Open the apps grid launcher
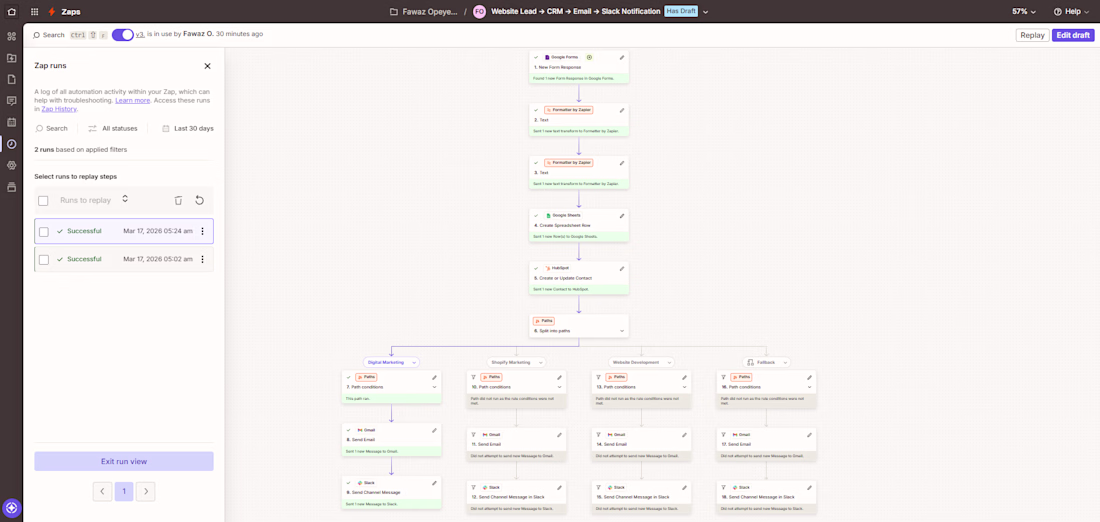1100x522 pixels. [34, 11]
